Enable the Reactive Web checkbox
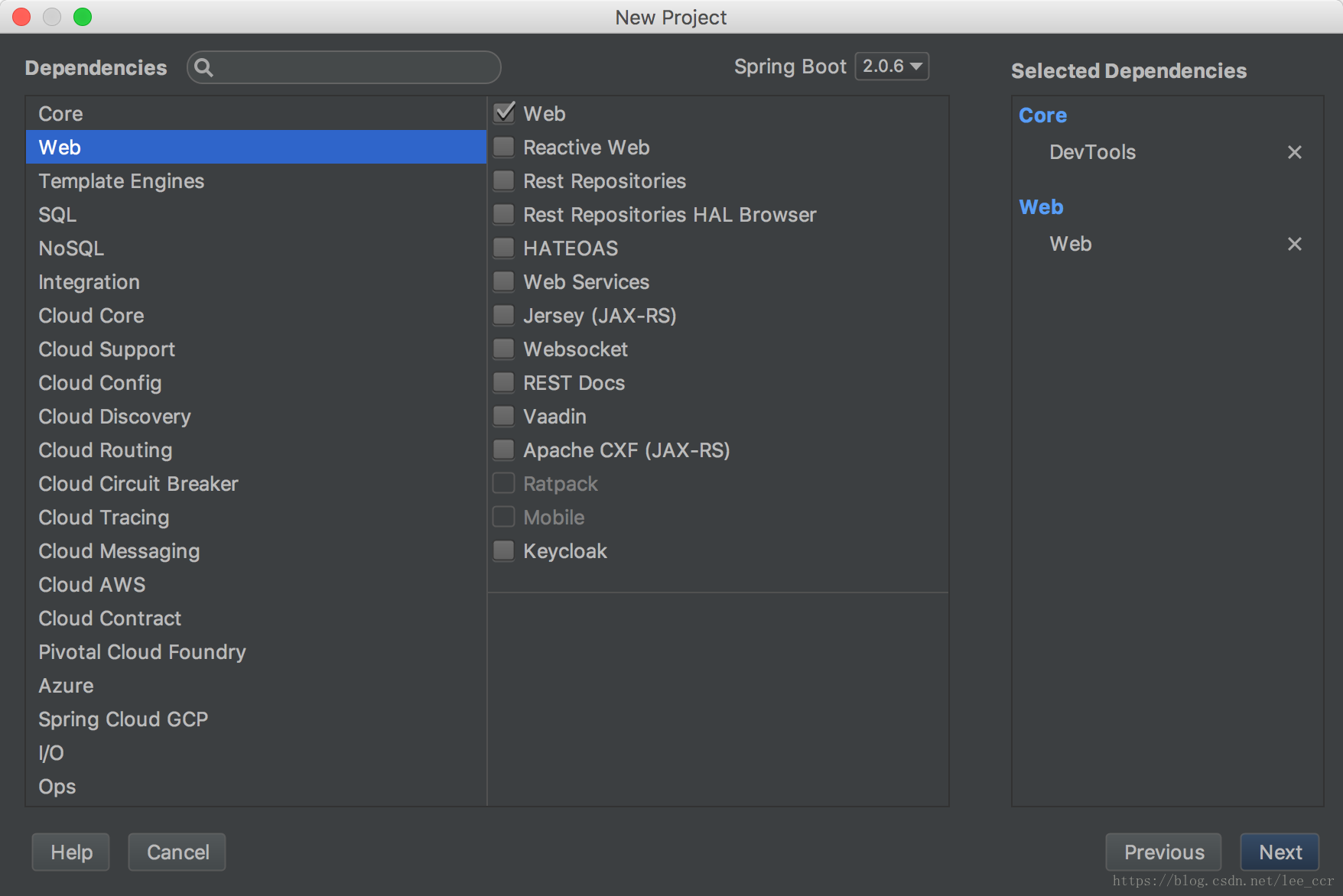This screenshot has width=1343, height=896. click(x=504, y=147)
